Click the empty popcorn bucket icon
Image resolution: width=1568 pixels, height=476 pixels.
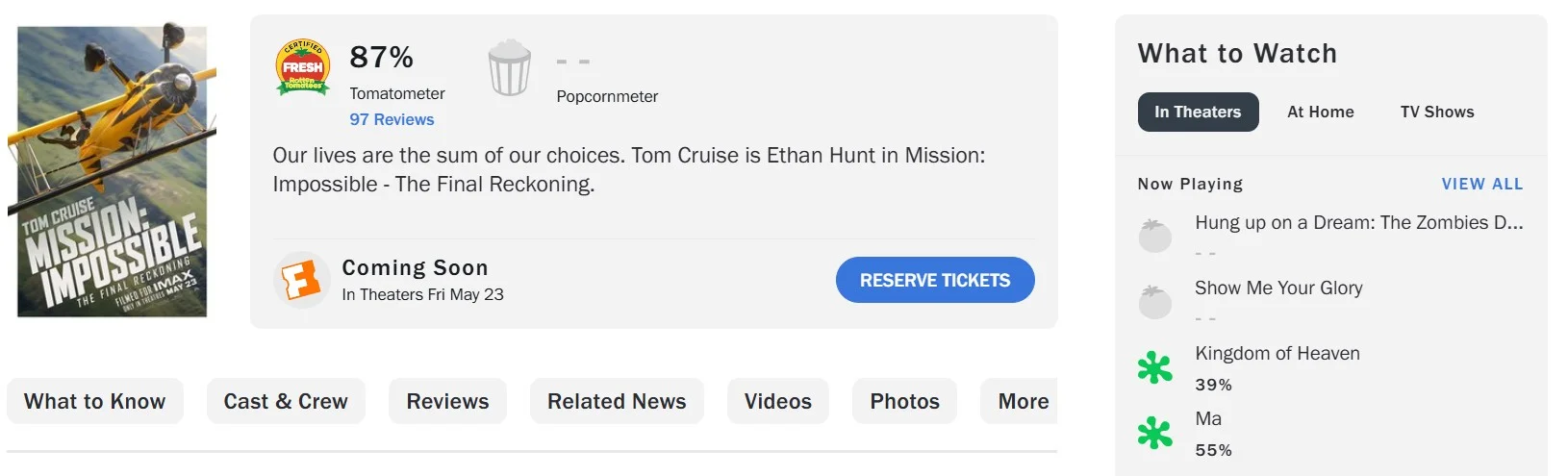coord(510,67)
